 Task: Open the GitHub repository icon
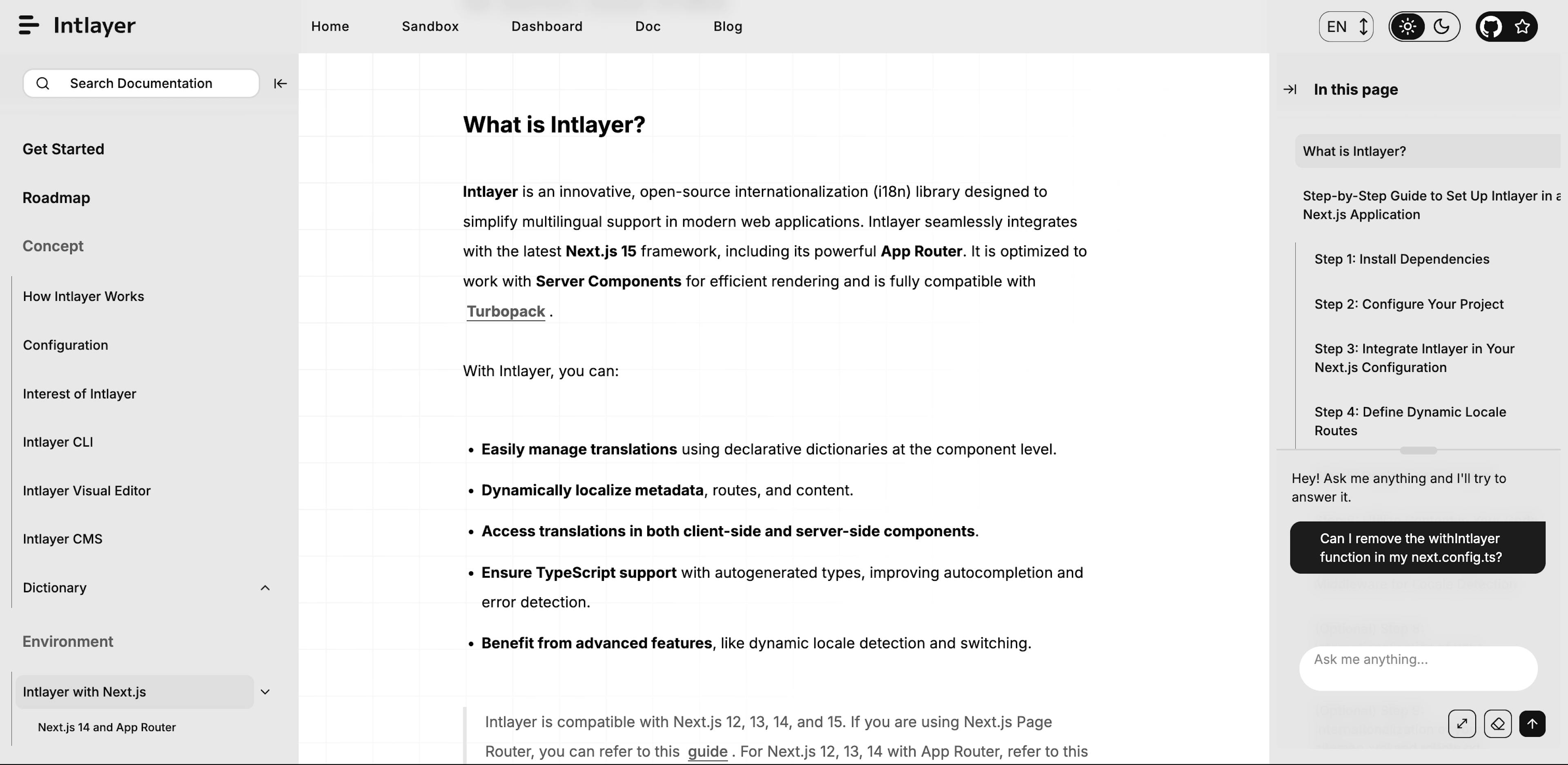pyautogui.click(x=1491, y=27)
